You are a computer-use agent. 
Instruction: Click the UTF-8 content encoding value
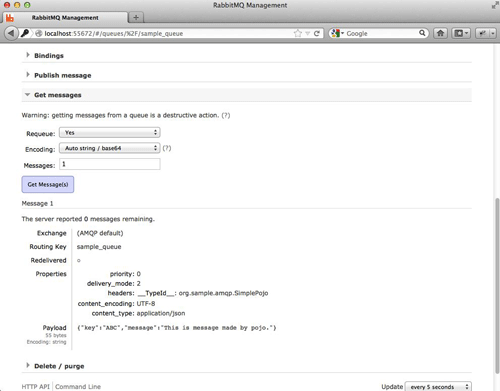click(146, 303)
